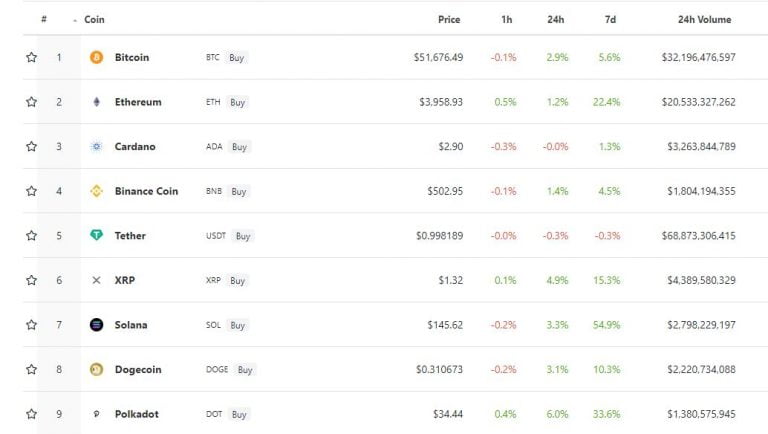
Task: Click the XRP logo icon
Action: point(96,280)
